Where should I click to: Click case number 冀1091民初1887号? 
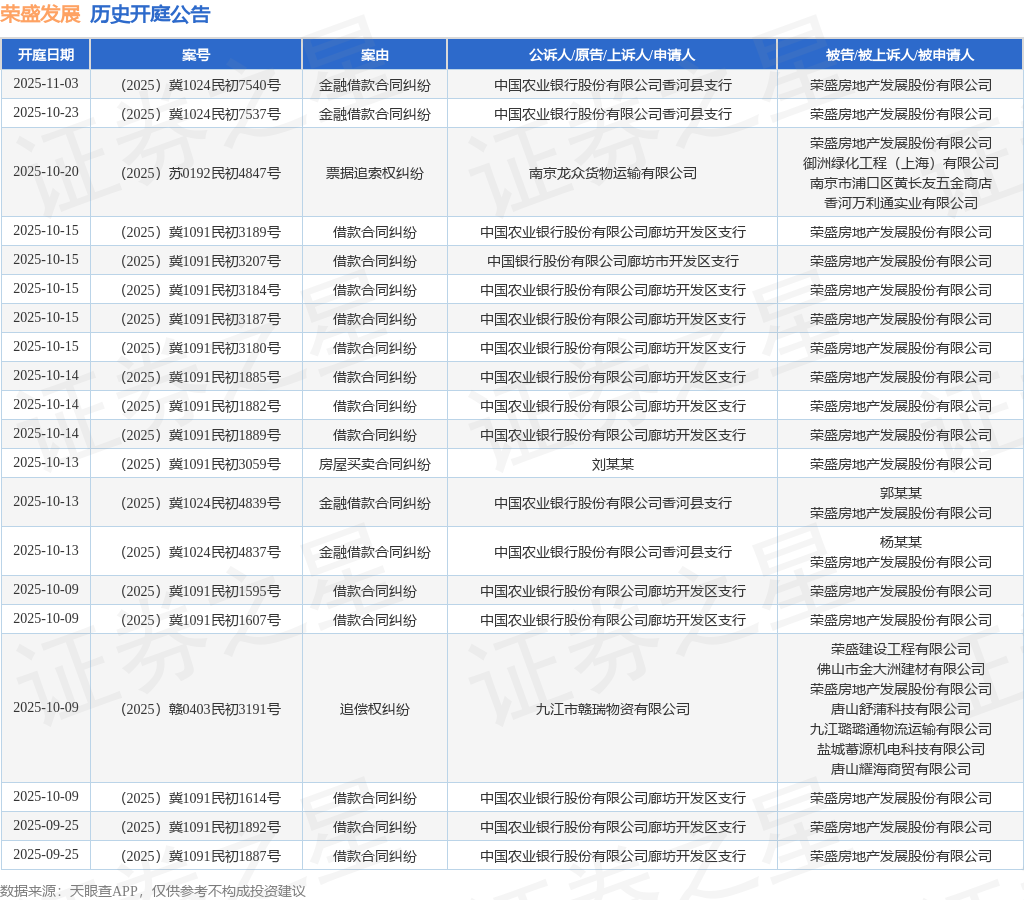click(200, 856)
